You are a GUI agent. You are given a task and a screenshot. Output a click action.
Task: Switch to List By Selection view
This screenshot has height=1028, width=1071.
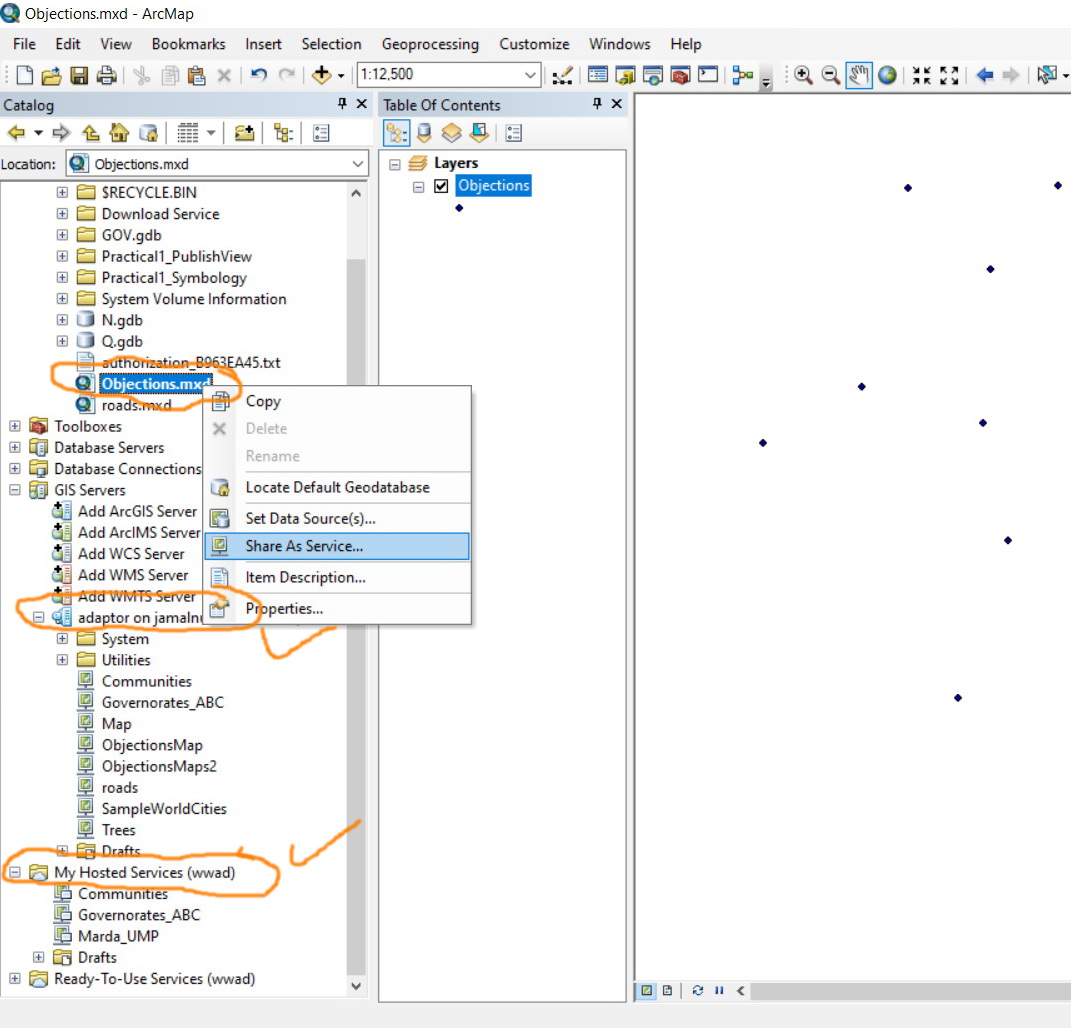coord(479,133)
